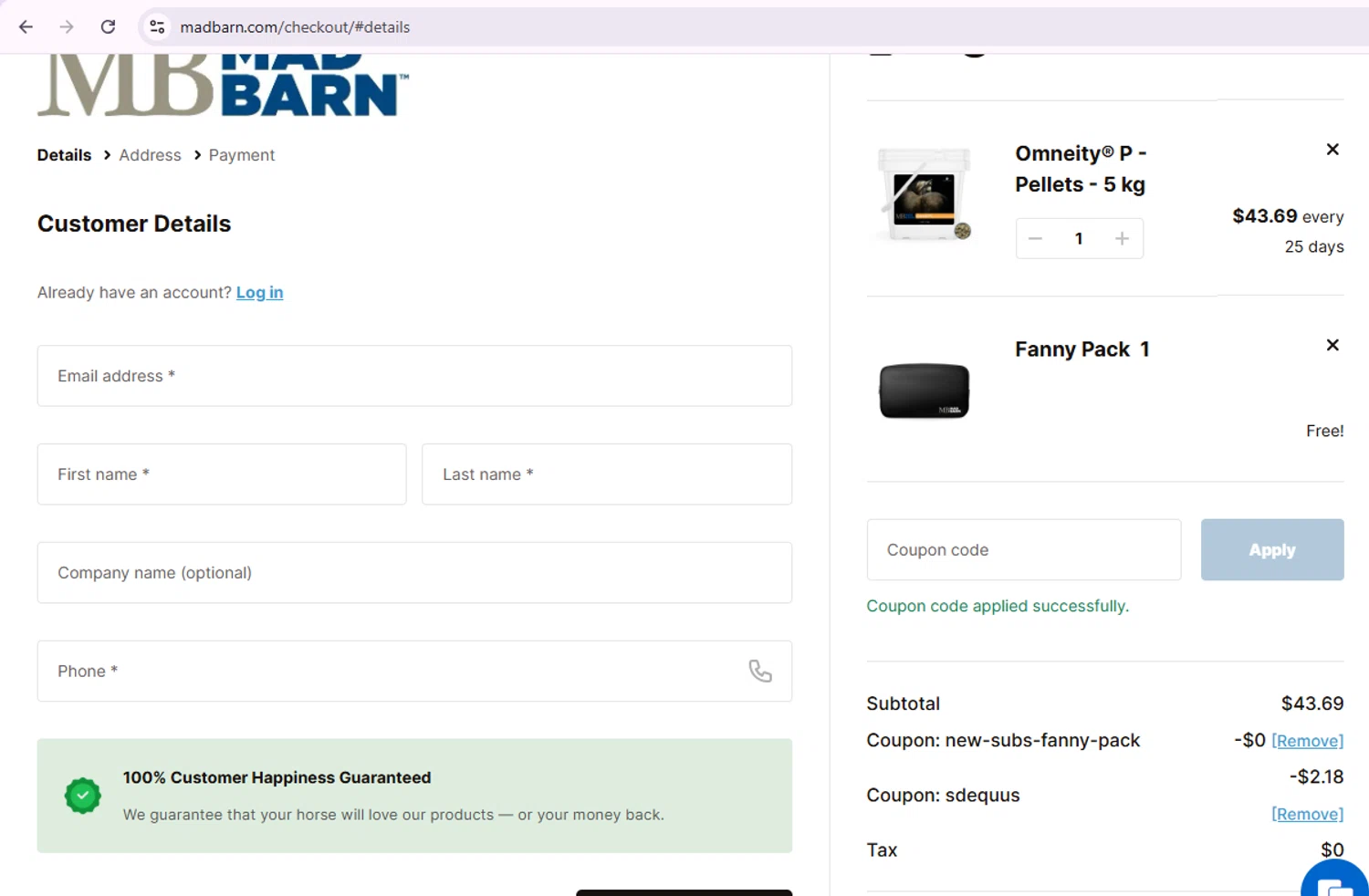1369x896 pixels.
Task: Click the Fanny Pack 1 title
Action: pos(1082,349)
